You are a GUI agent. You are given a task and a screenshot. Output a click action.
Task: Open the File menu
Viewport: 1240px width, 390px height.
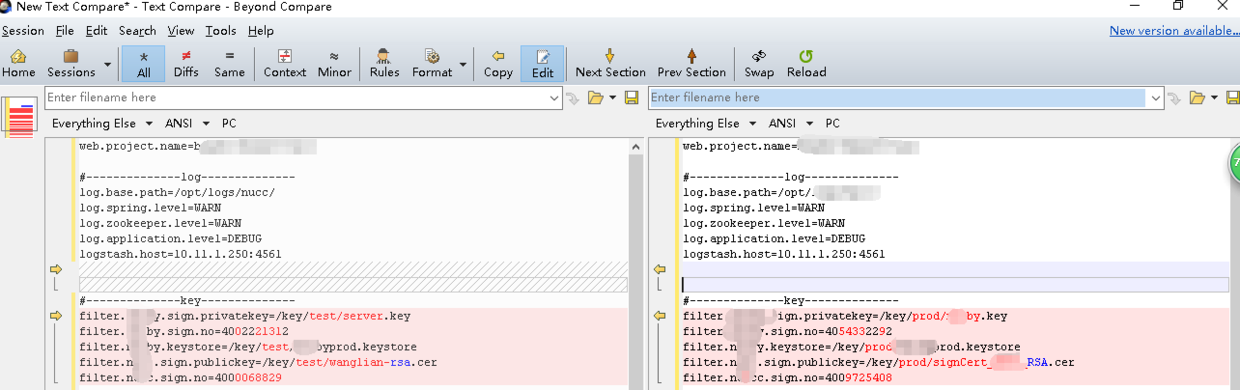coord(65,31)
